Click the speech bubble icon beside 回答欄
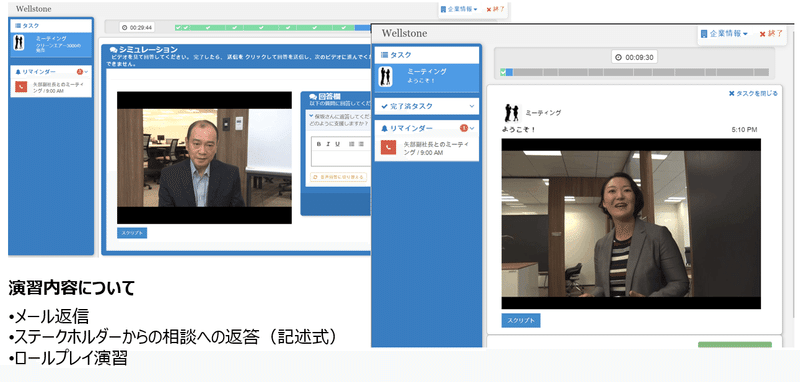 tap(313, 96)
